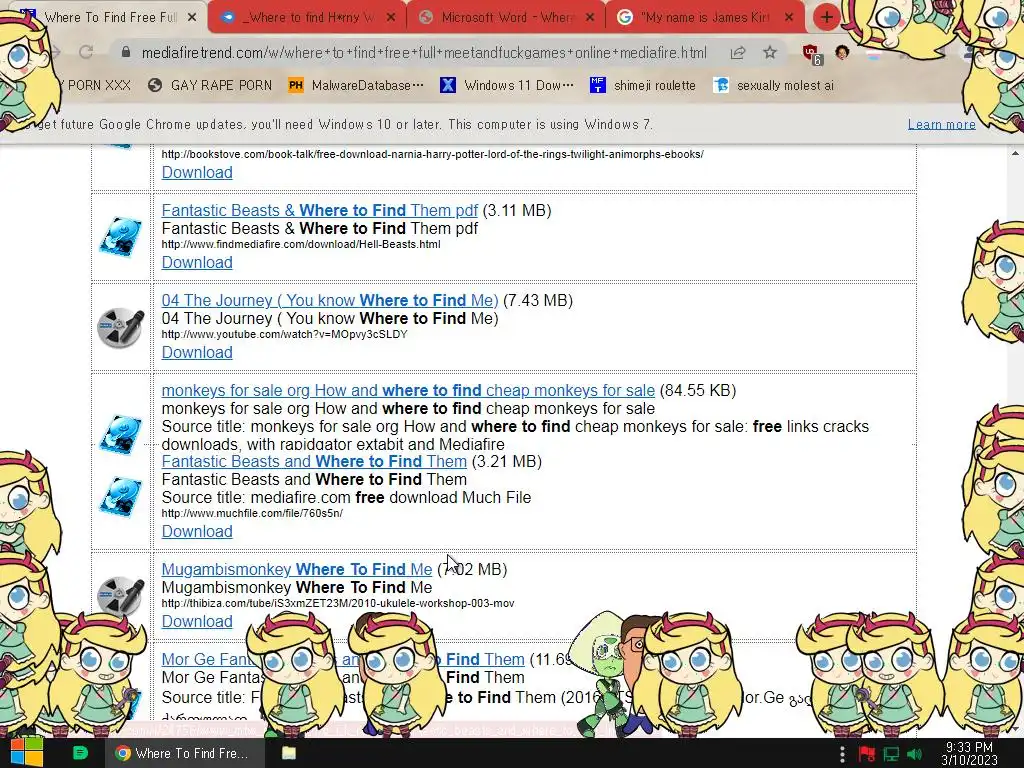Click the page scrollbar up arrow
The image size is (1024, 768).
1015,153
